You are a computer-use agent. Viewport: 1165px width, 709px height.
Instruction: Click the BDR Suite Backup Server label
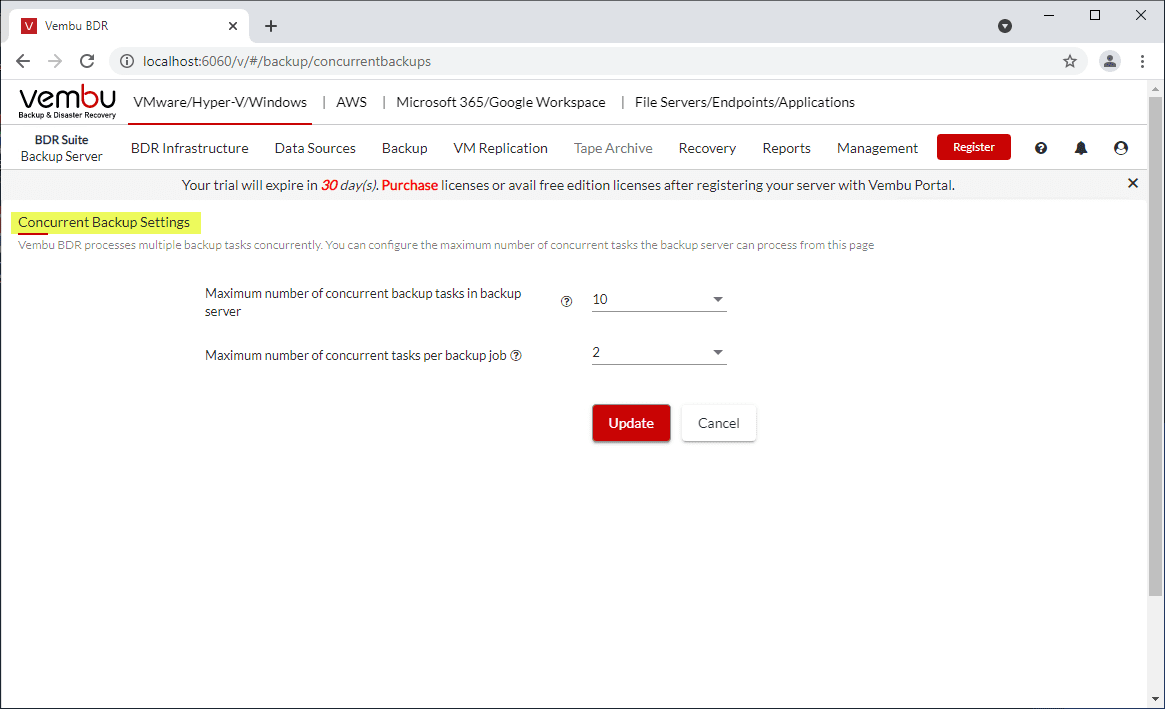point(62,148)
